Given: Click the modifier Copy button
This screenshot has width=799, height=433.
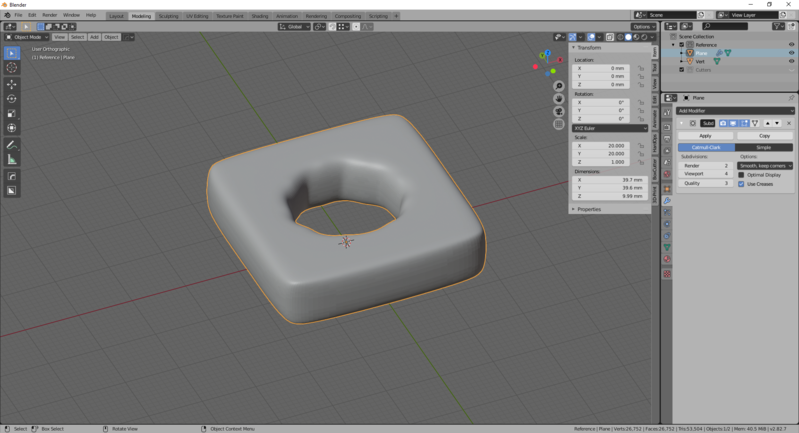Looking at the screenshot, I should click(764, 135).
